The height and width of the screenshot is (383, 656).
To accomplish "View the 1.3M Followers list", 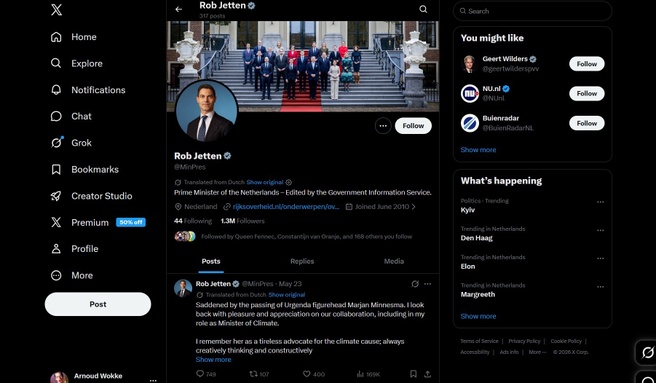I will click(243, 221).
